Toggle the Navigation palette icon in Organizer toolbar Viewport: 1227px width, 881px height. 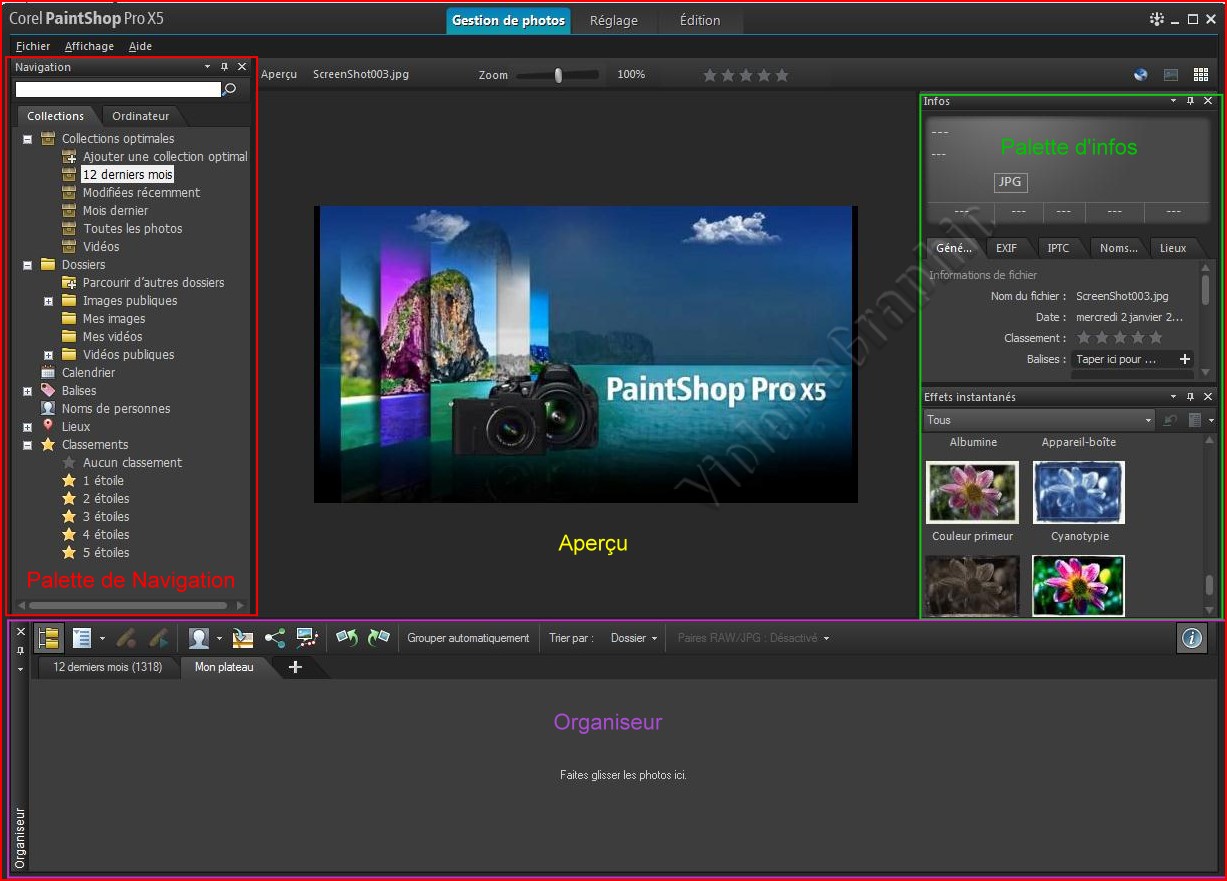pyautogui.click(x=48, y=638)
